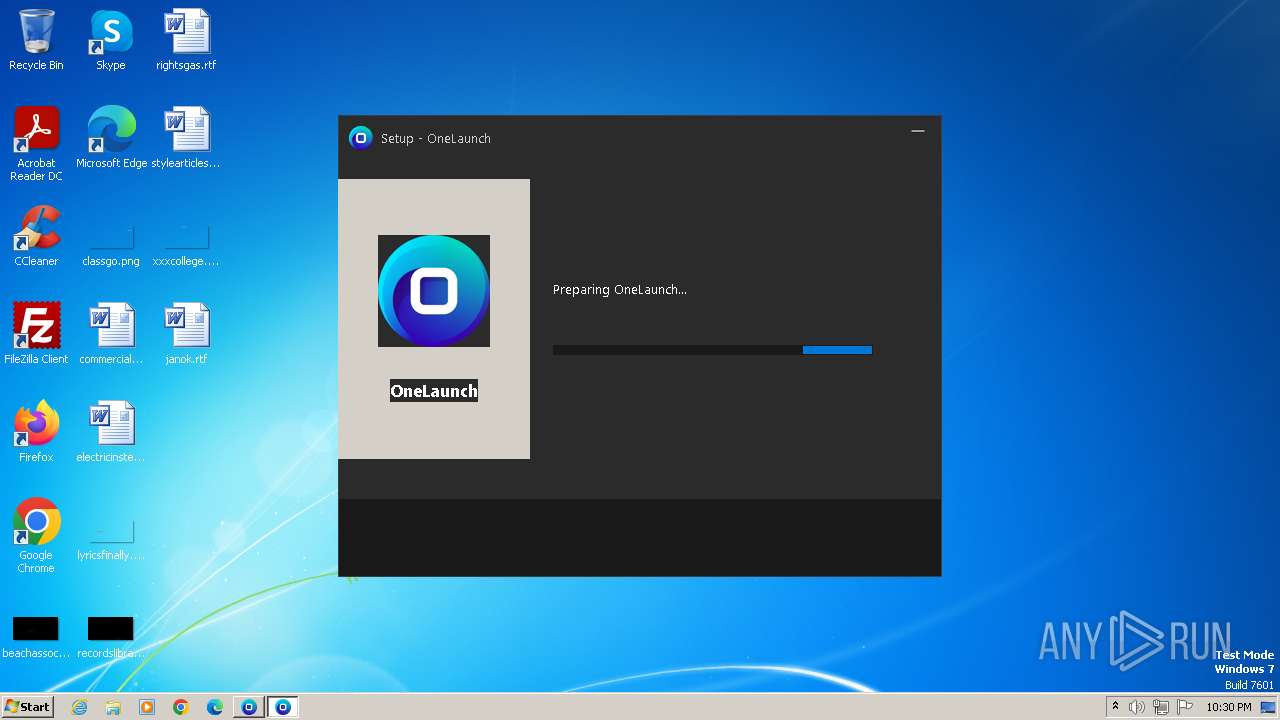Open CCleaner desktop shortcut
1280x720 pixels.
point(36,236)
